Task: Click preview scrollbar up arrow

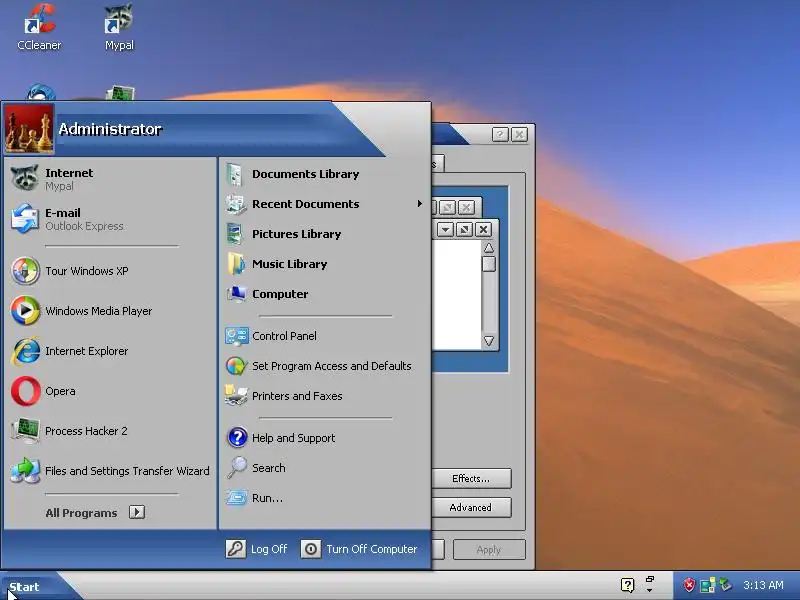Action: [489, 248]
